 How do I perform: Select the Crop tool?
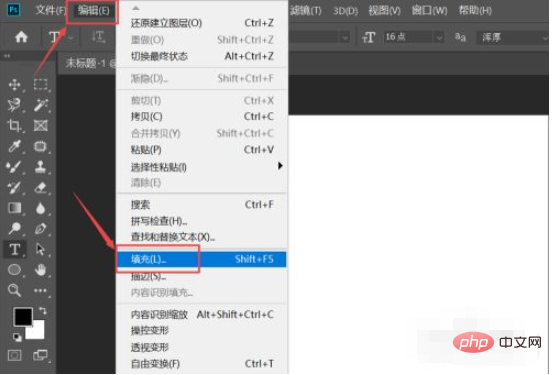[x=14, y=125]
